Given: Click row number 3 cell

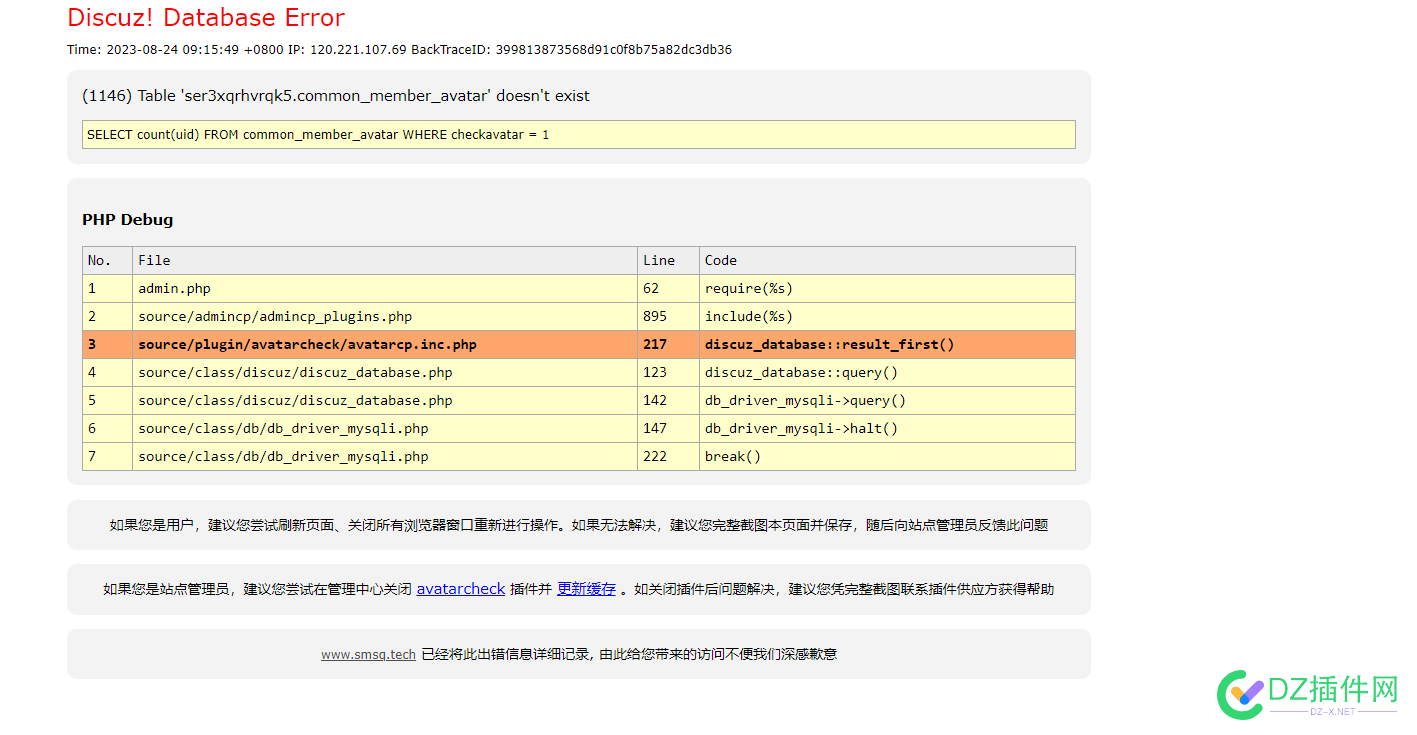Looking at the screenshot, I should pos(107,344).
